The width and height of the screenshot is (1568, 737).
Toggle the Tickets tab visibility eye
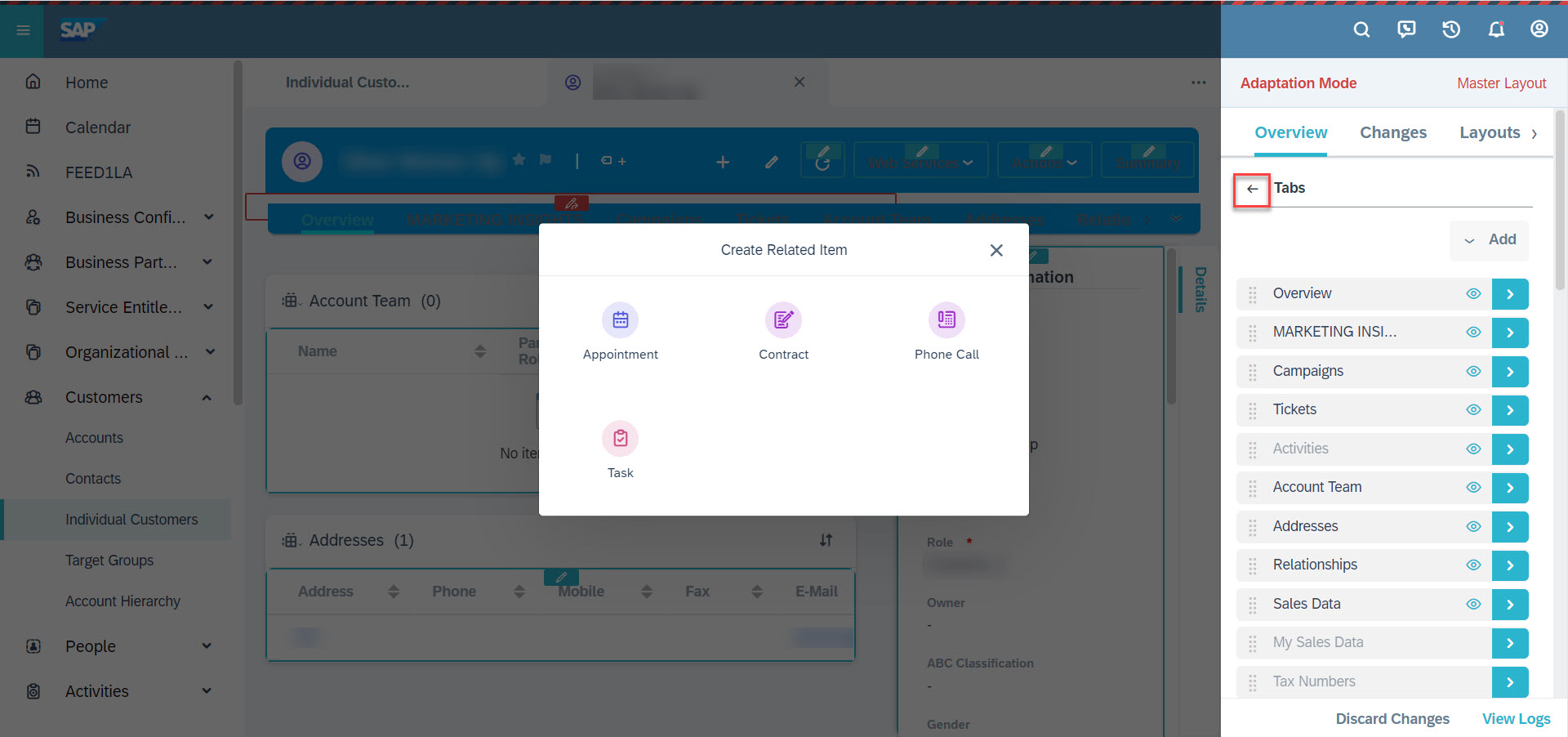1473,410
